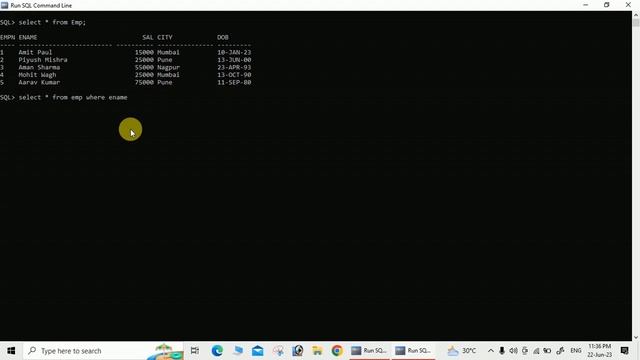Click the date 11-SEP-80
Viewport: 640px width, 360px height.
click(x=234, y=82)
